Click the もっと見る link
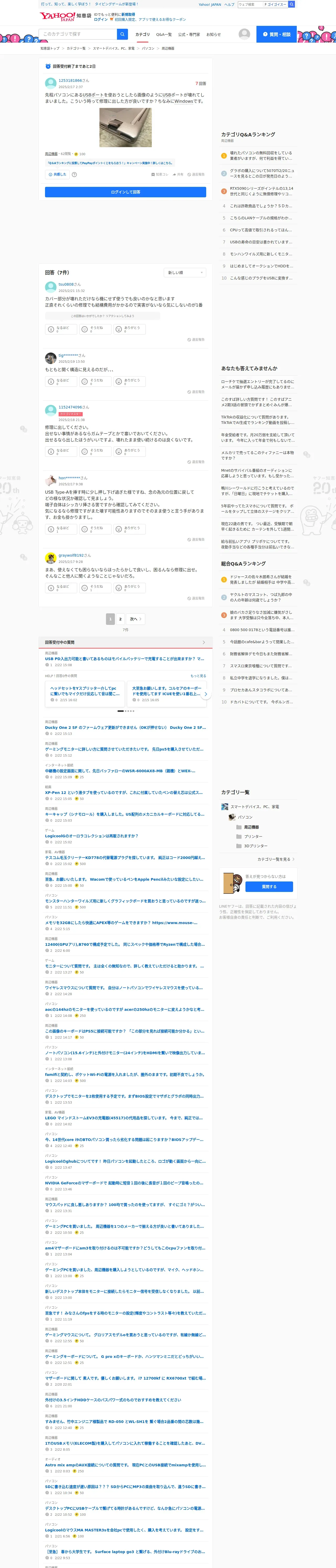The width and height of the screenshot is (336, 1568). [198, 676]
